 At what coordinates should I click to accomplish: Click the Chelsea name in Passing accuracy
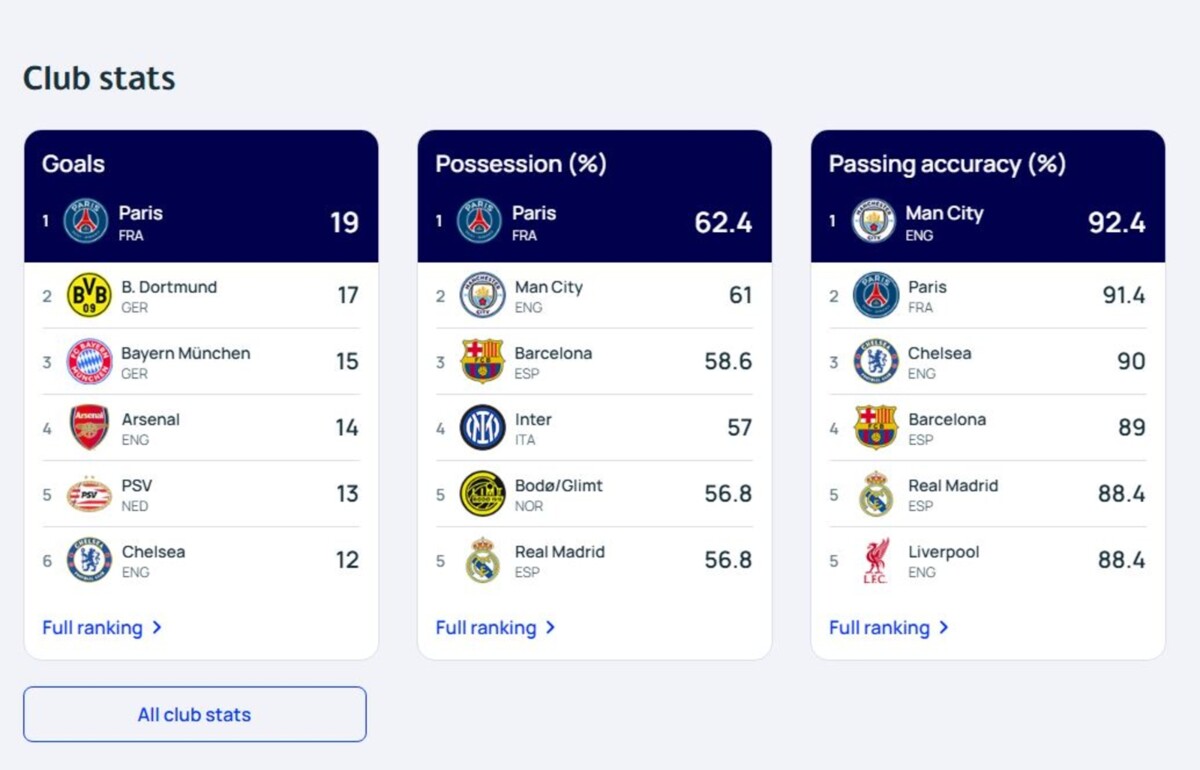tap(939, 353)
